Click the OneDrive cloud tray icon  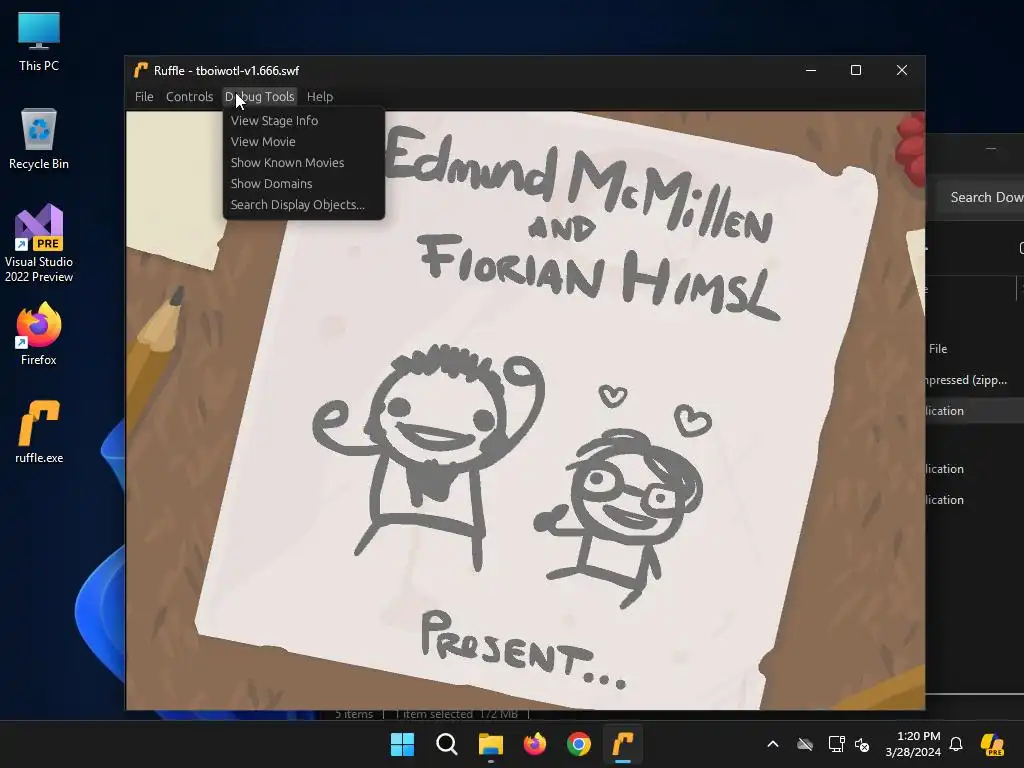[x=805, y=744]
